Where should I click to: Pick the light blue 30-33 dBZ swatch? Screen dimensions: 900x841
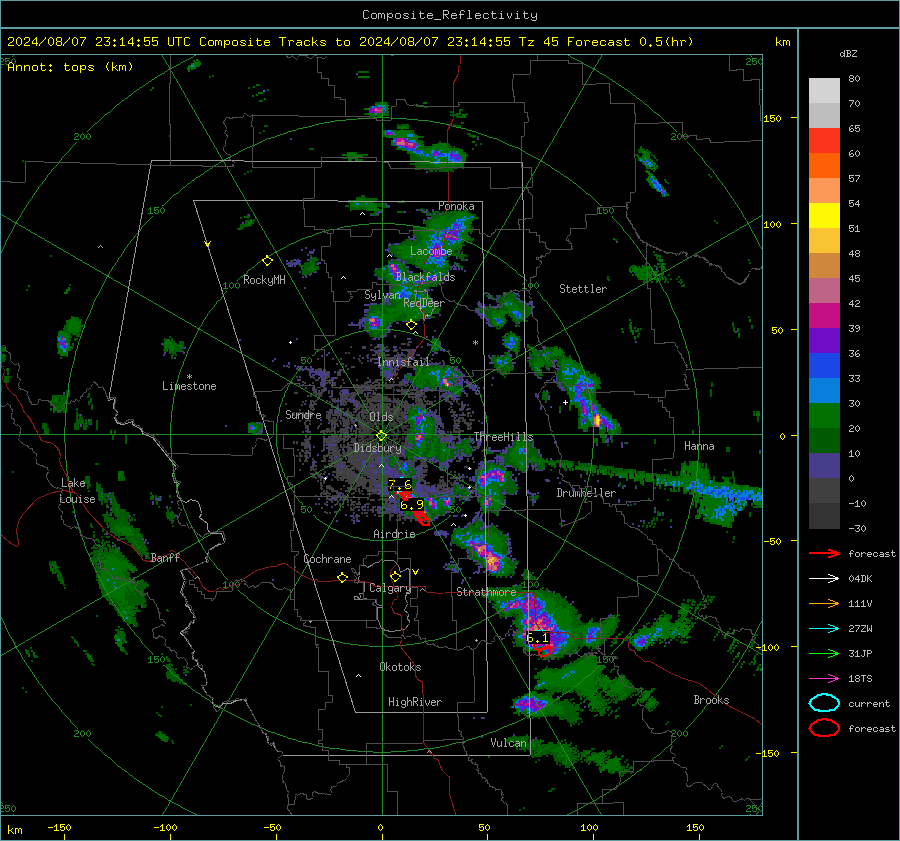click(824, 391)
